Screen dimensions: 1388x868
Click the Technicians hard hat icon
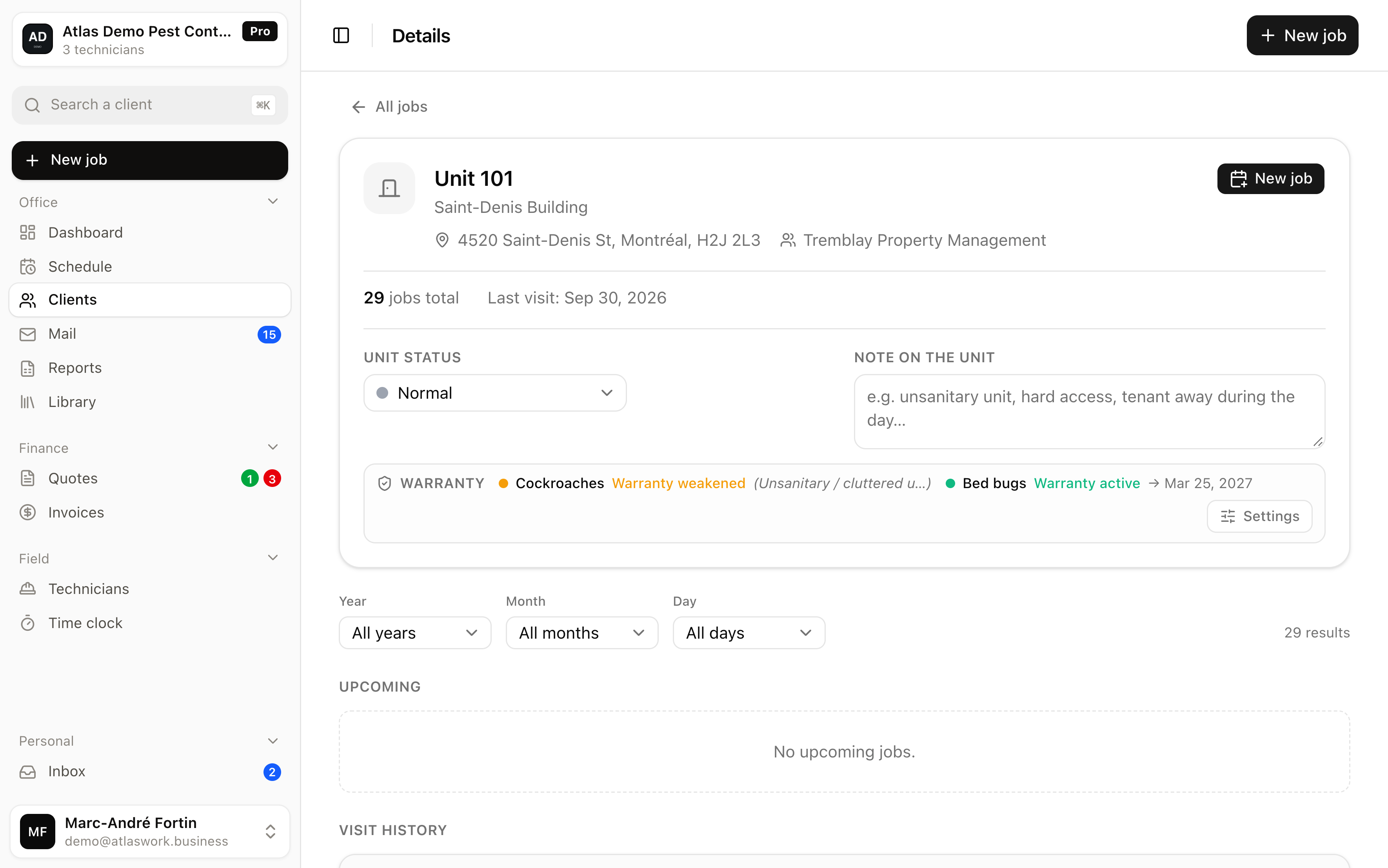[x=27, y=589]
